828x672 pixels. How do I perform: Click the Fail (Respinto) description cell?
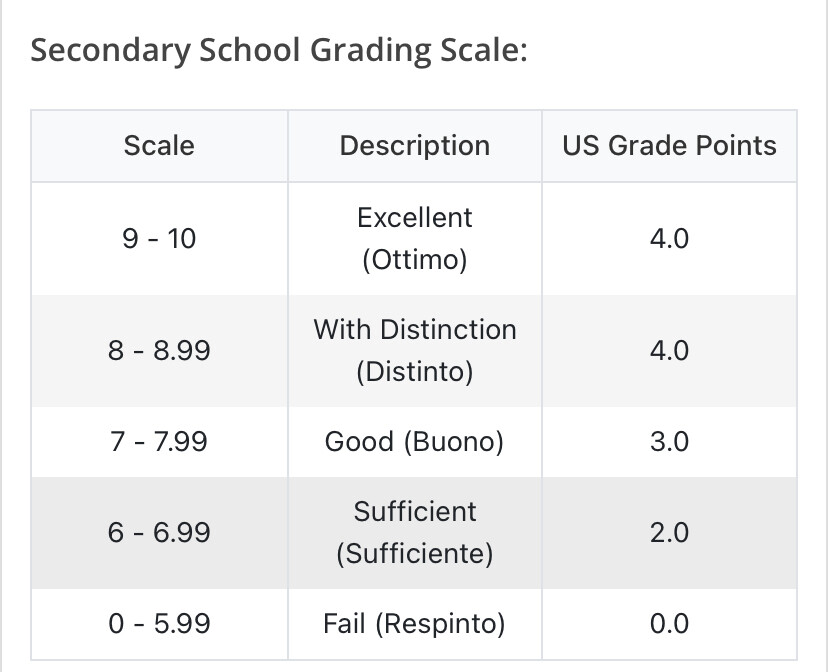click(x=415, y=625)
